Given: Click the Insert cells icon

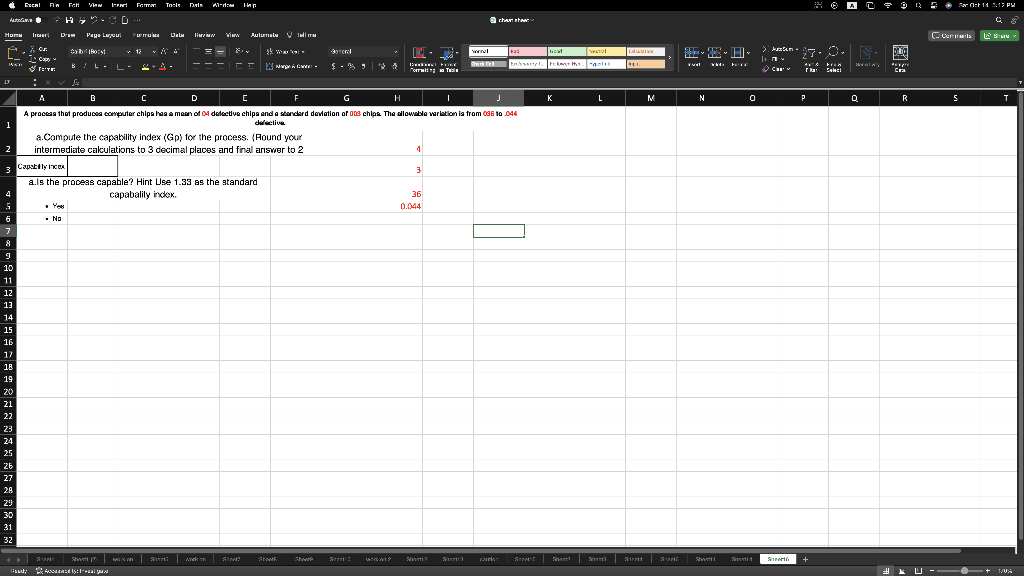Looking at the screenshot, I should coord(691,52).
